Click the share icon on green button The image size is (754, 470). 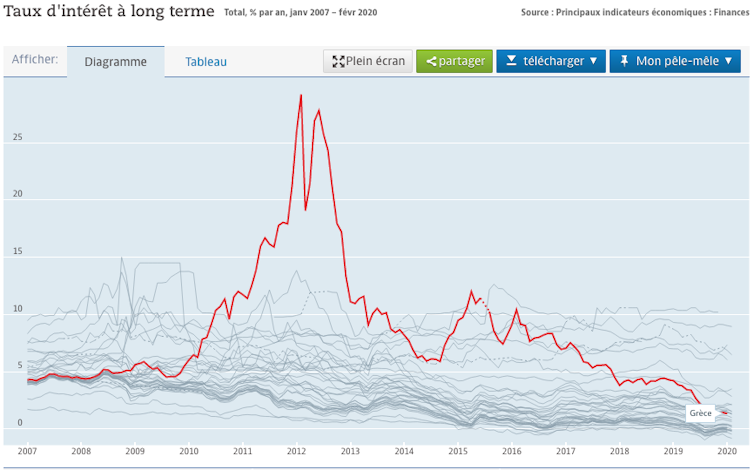coord(430,62)
